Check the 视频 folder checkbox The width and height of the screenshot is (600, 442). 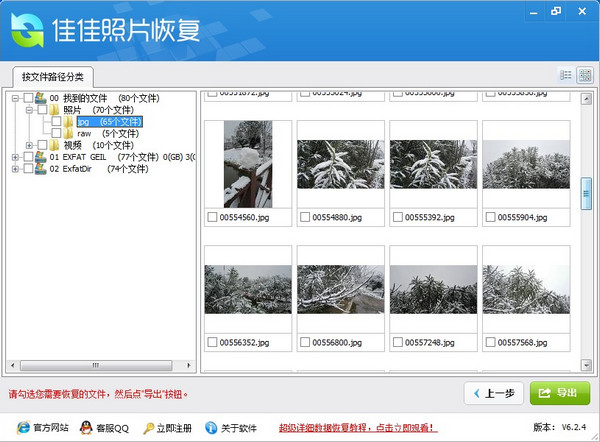pos(42,145)
